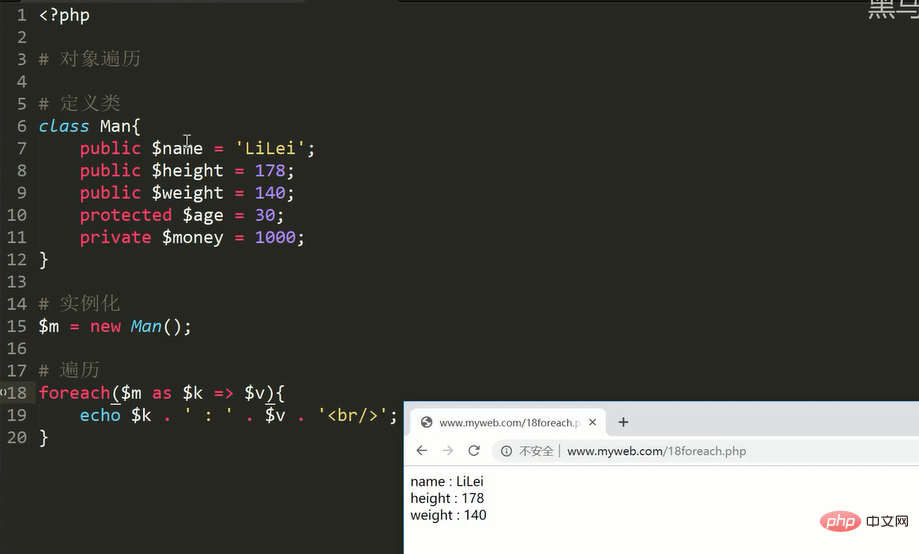Click the 不安全 security label

coord(536,451)
